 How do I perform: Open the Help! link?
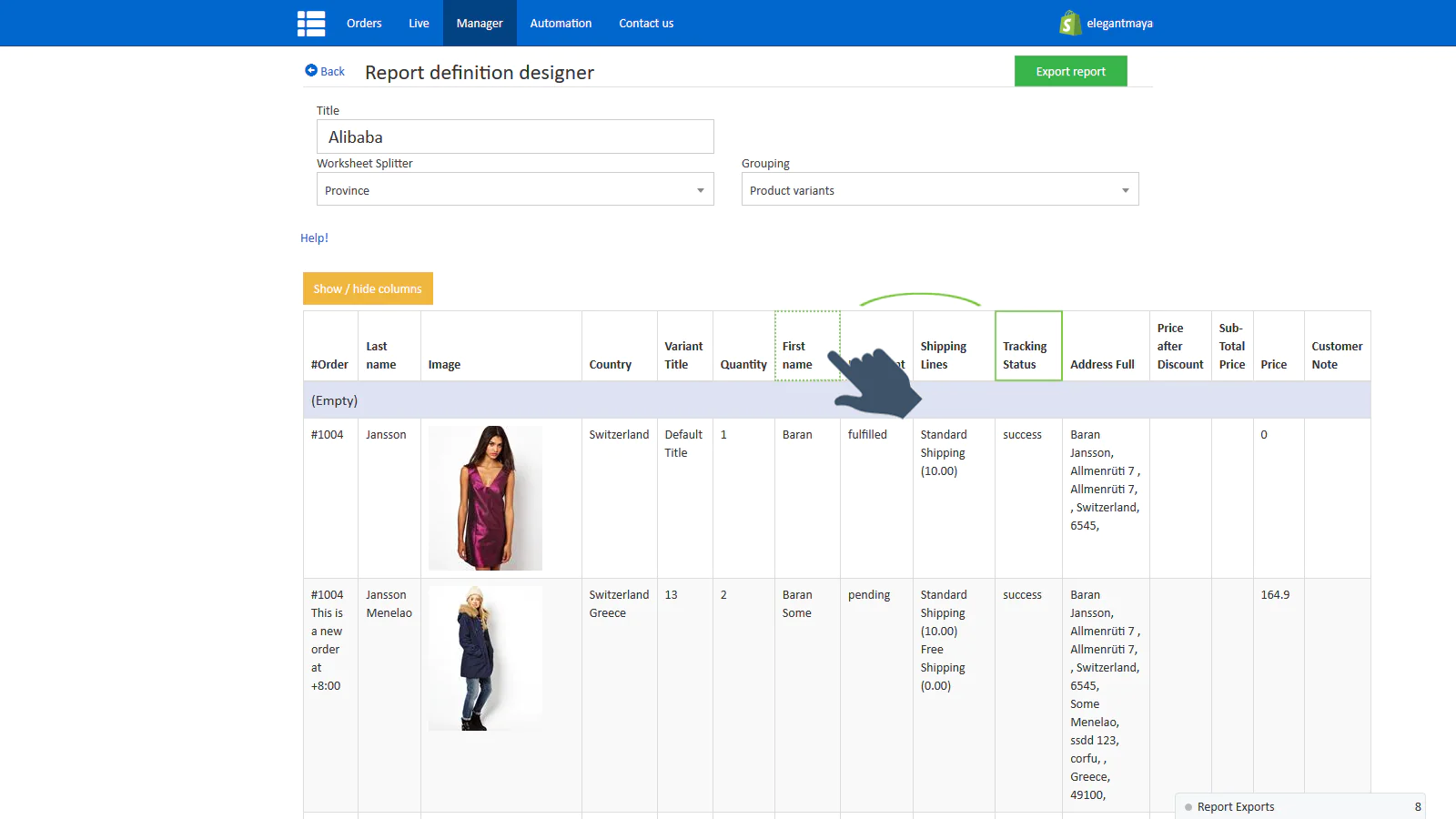pyautogui.click(x=314, y=238)
